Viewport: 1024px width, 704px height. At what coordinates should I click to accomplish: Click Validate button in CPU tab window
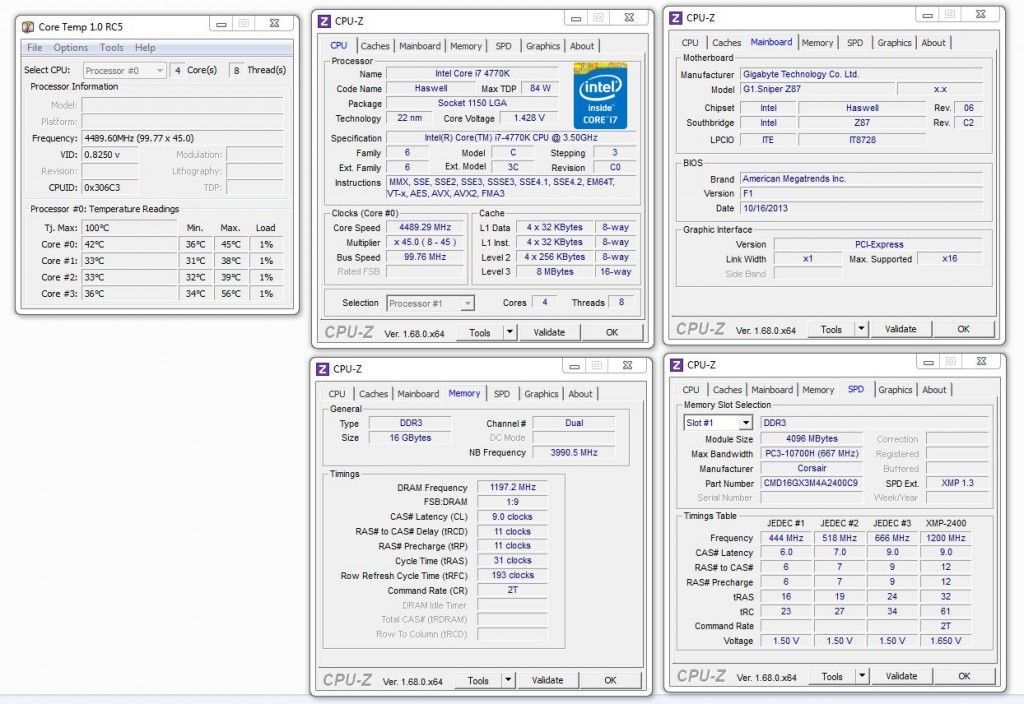(x=549, y=332)
